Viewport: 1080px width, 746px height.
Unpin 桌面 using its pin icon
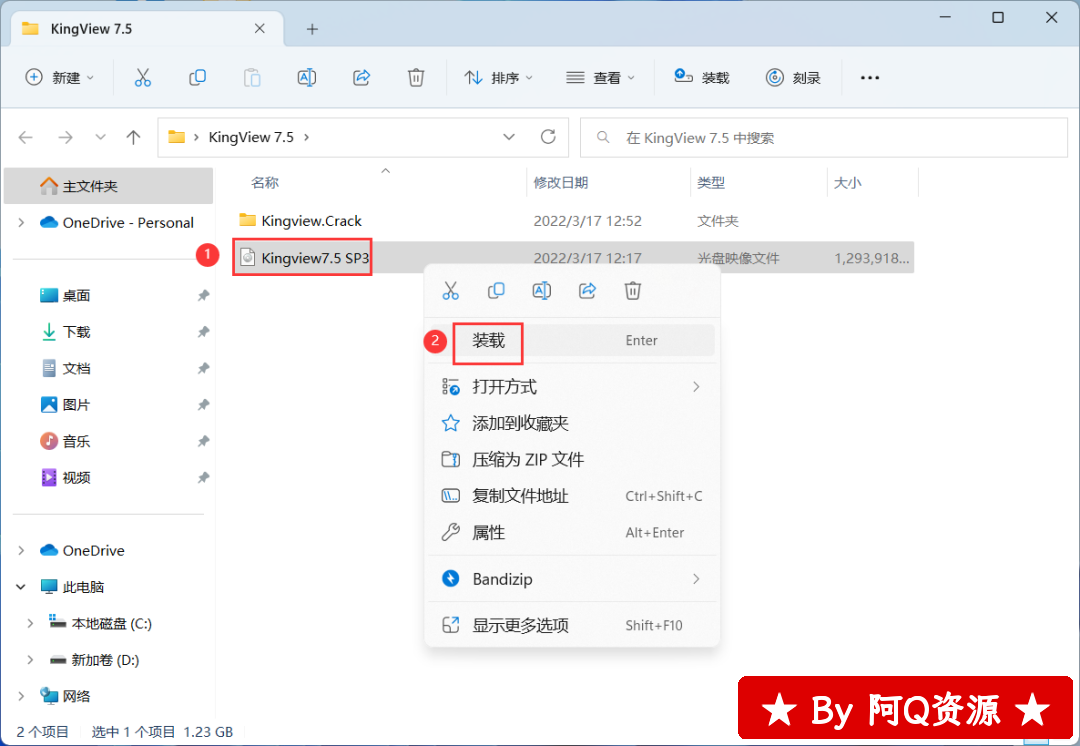point(203,296)
